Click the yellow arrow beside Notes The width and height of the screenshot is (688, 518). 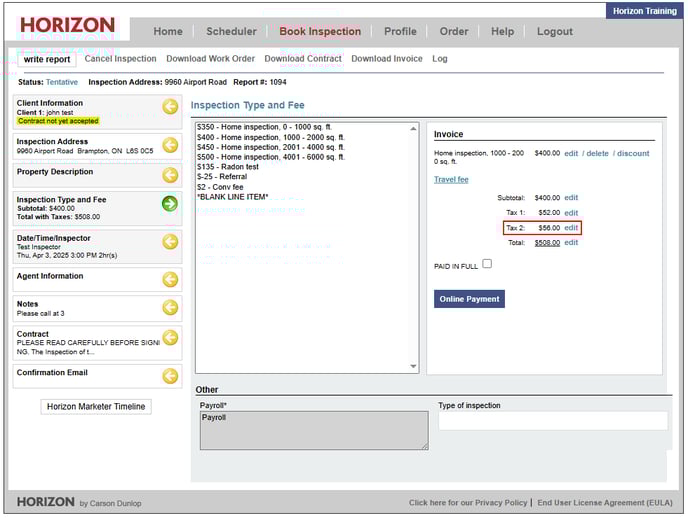click(x=170, y=307)
